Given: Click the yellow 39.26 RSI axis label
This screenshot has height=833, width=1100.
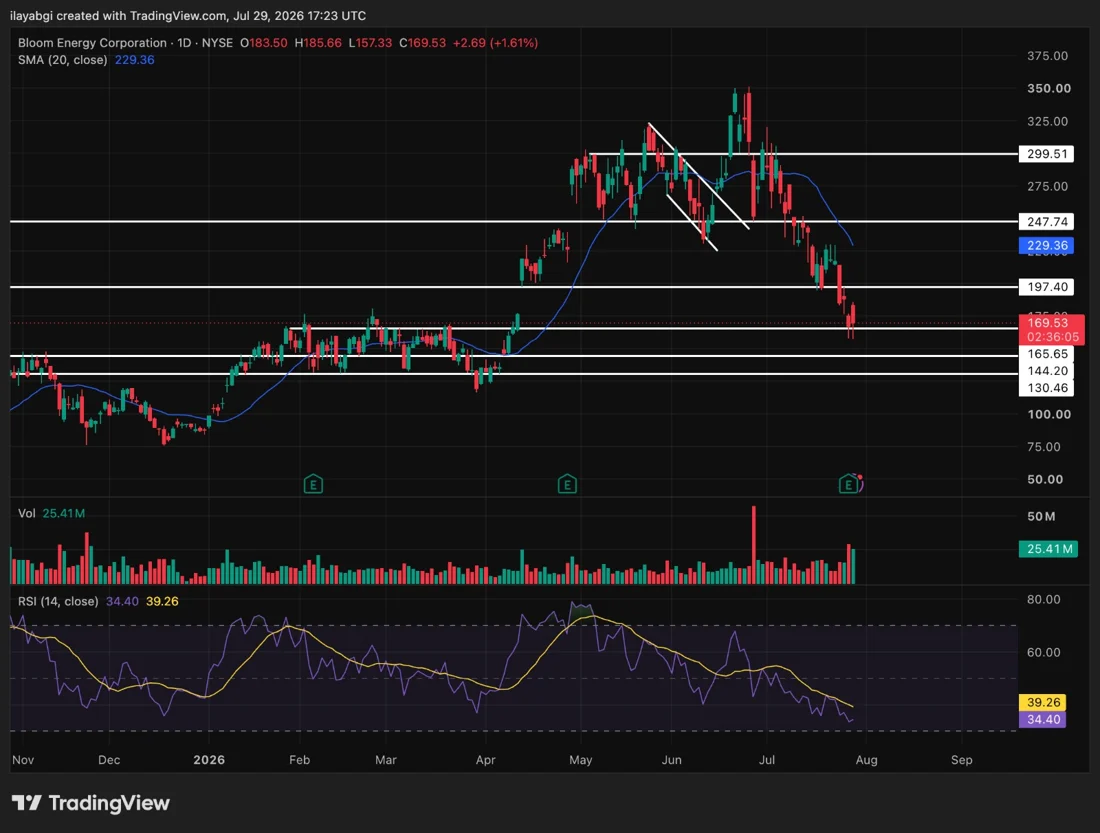Looking at the screenshot, I should (x=1042, y=702).
